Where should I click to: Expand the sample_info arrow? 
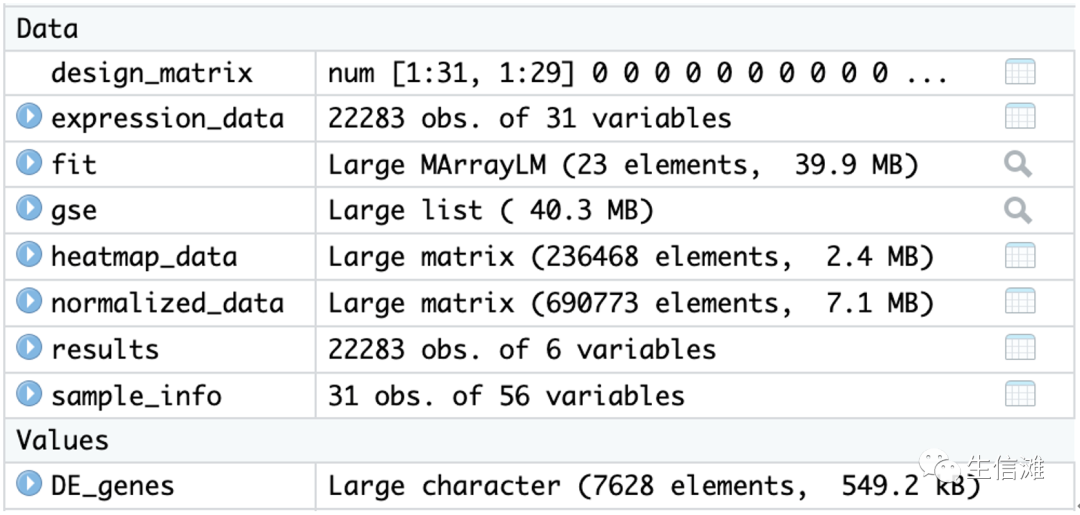tap(29, 395)
